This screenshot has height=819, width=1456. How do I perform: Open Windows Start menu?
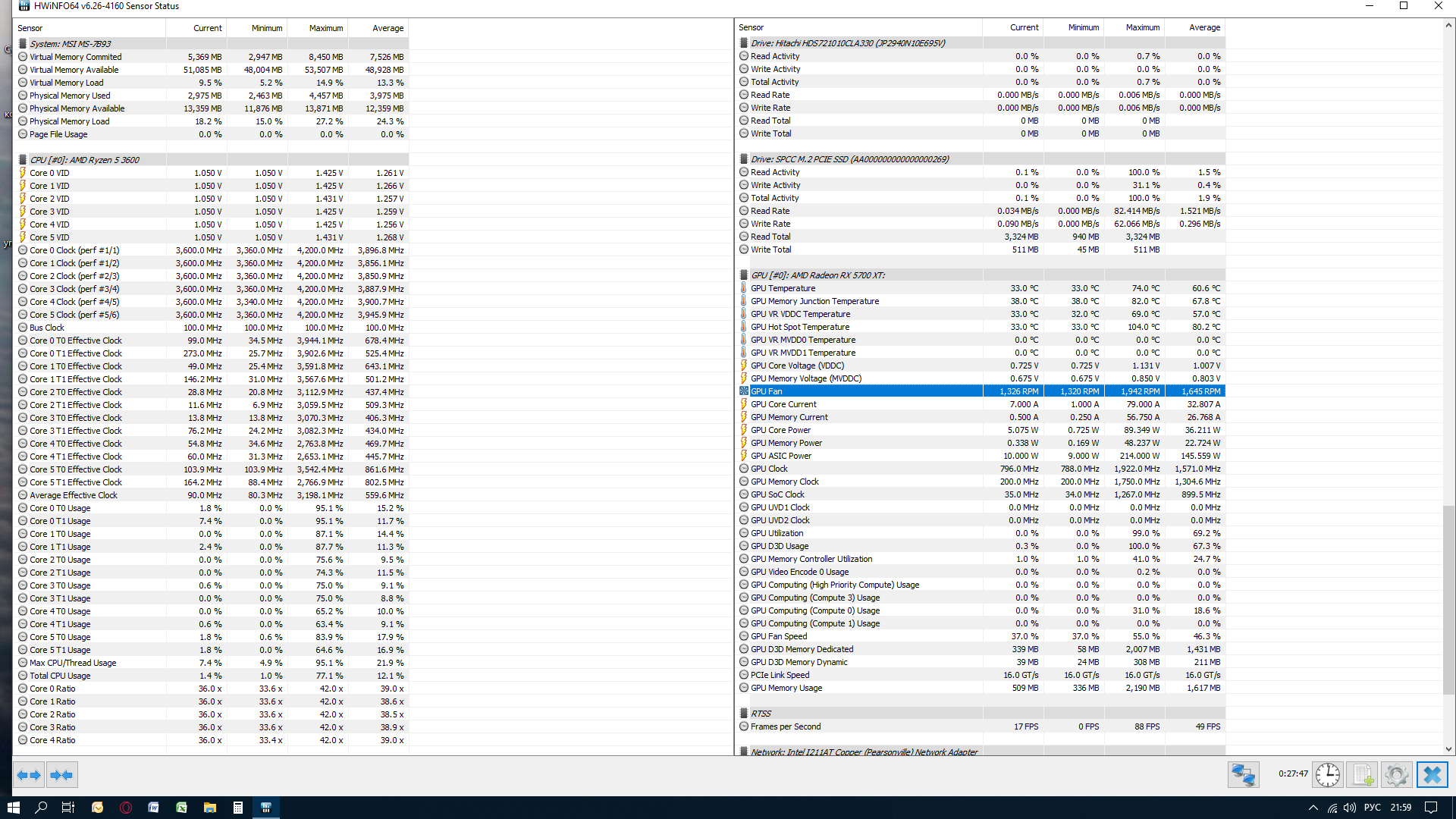pyautogui.click(x=13, y=808)
